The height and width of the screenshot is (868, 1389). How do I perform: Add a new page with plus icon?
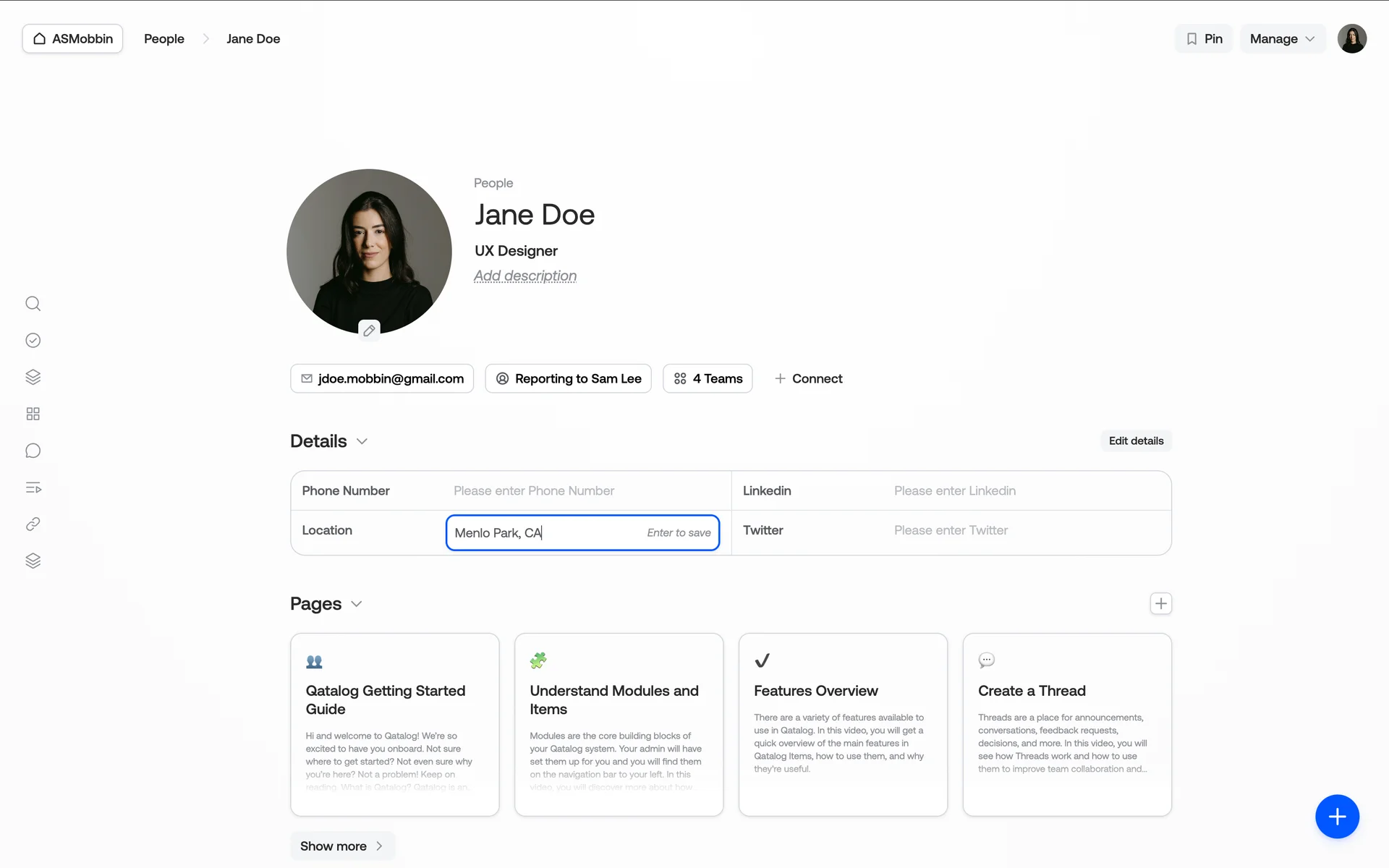(1160, 603)
